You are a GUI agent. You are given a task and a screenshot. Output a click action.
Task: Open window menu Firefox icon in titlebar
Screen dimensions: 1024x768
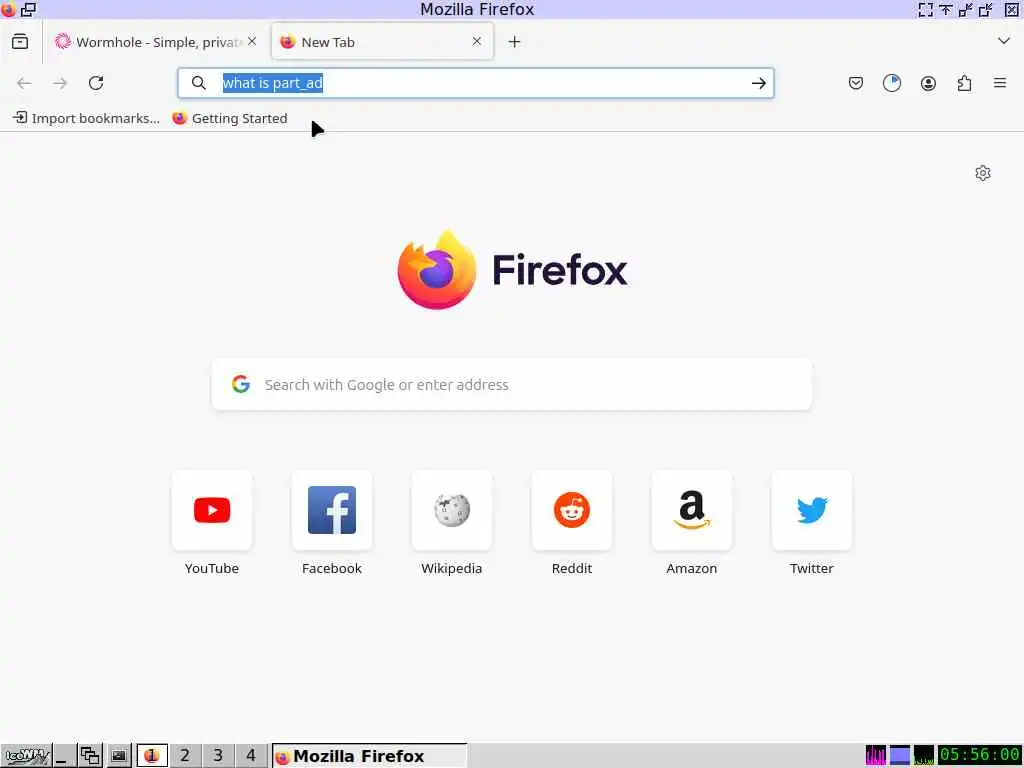(x=8, y=9)
